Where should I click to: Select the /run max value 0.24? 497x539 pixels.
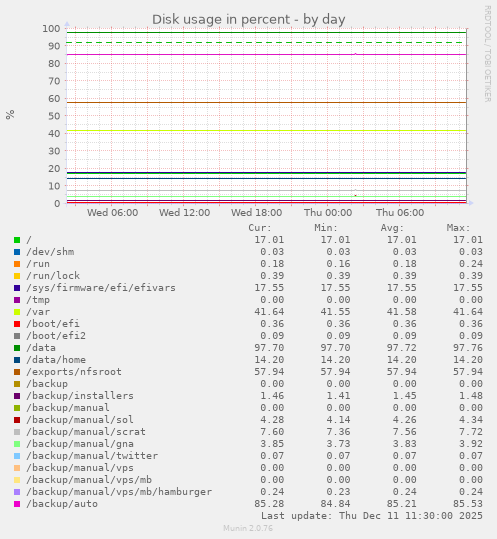click(x=471, y=264)
